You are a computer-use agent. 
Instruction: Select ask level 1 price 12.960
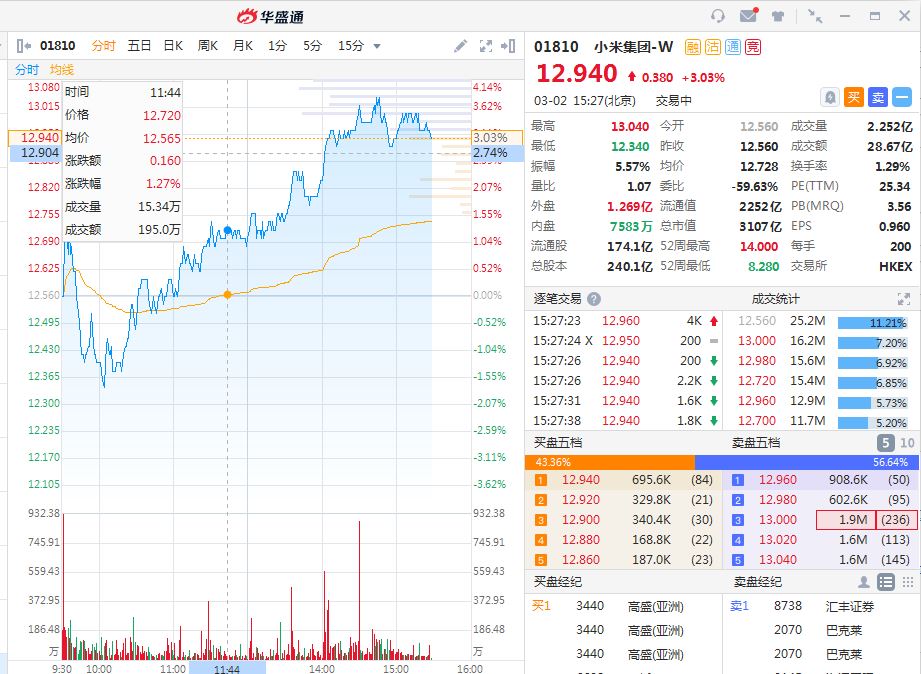click(778, 479)
